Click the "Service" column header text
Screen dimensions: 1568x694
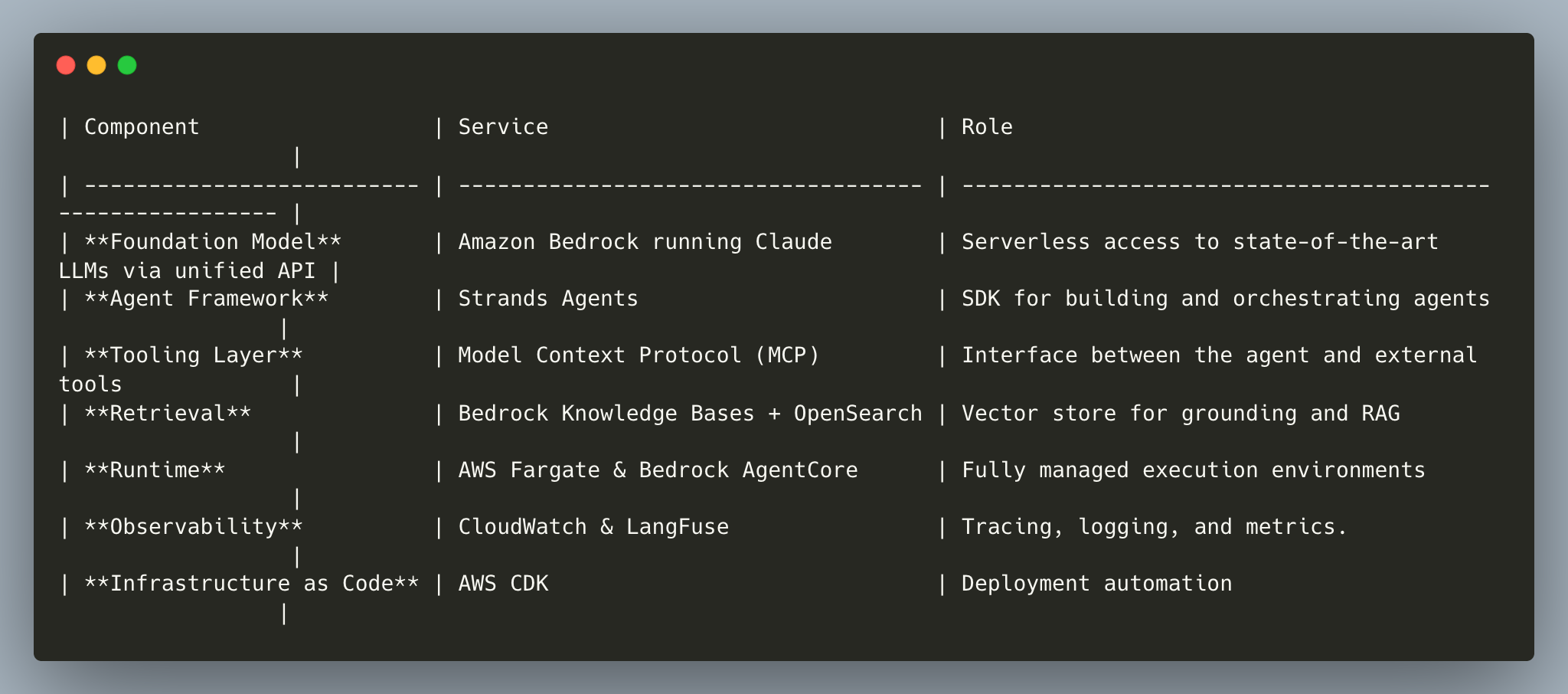[x=503, y=127]
